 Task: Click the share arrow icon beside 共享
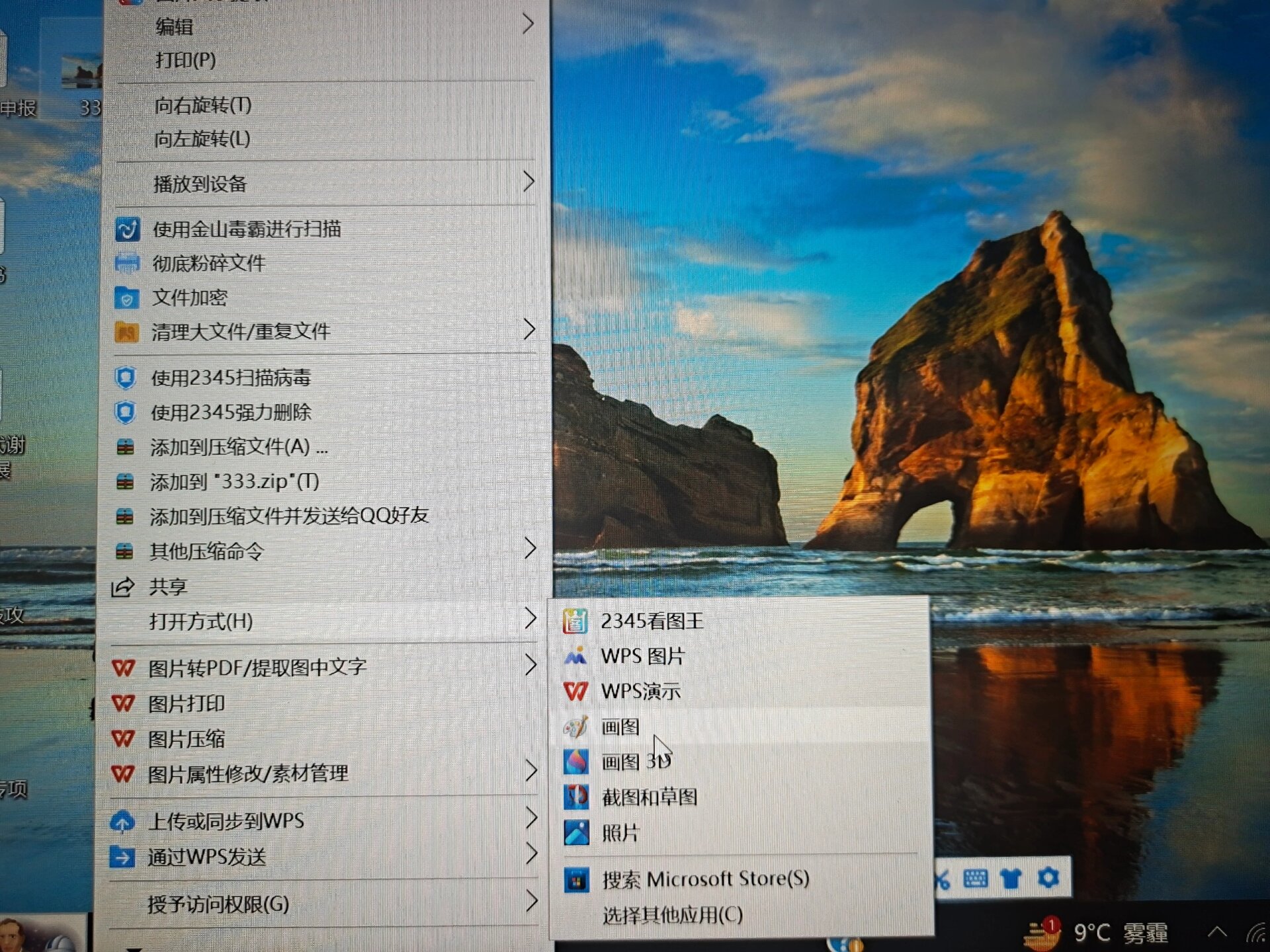(122, 586)
